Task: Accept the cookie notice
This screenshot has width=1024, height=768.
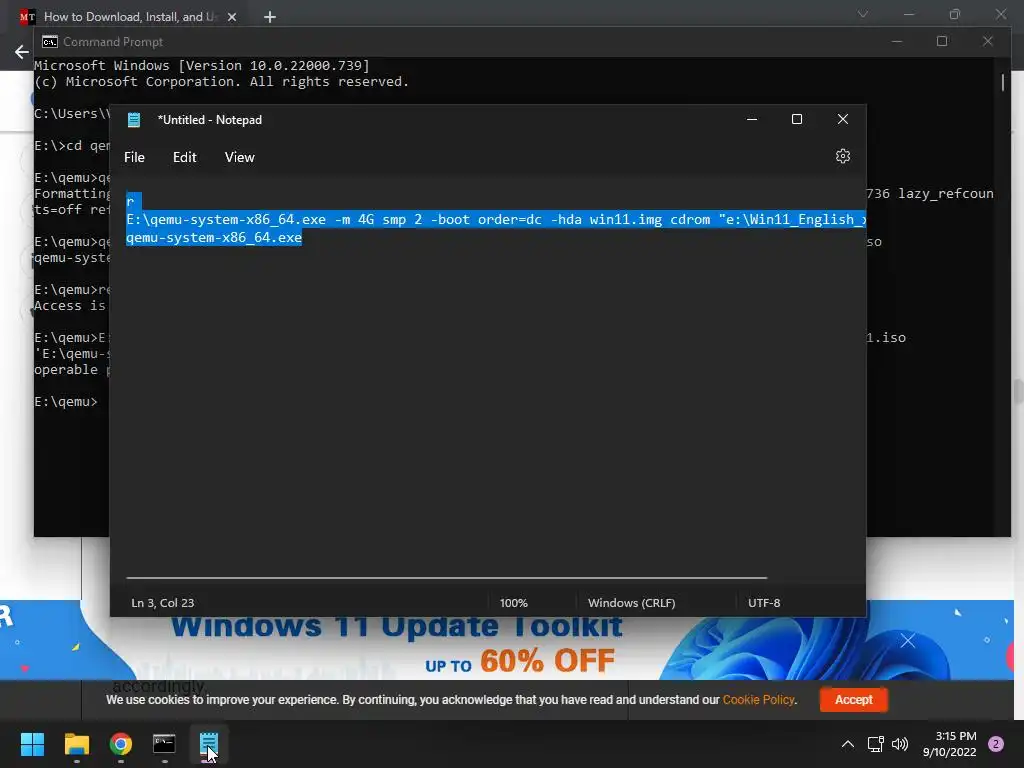Action: (x=854, y=699)
